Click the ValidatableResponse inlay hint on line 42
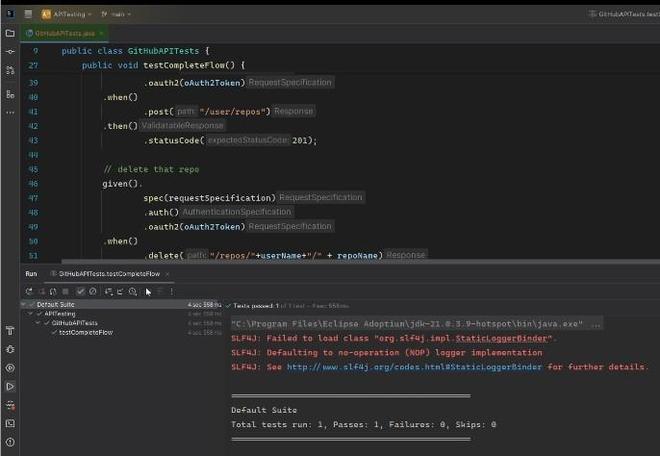This screenshot has width=660, height=456. point(182,125)
